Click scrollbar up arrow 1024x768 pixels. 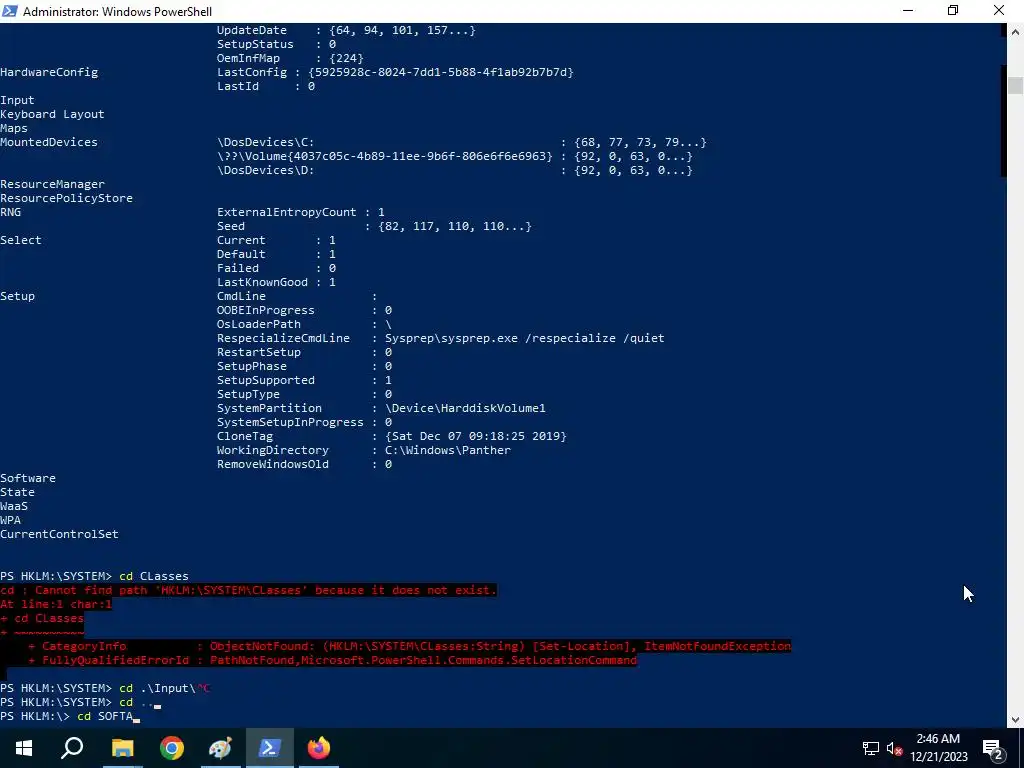tap(1015, 31)
